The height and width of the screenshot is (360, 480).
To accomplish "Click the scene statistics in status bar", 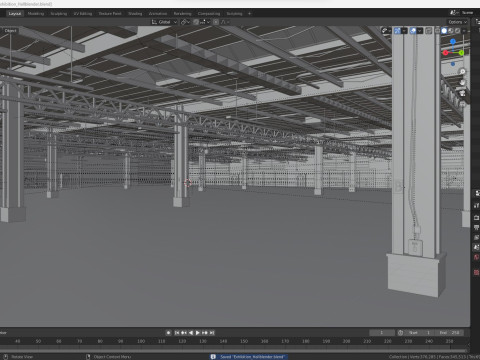I will pyautogui.click(x=434, y=357).
